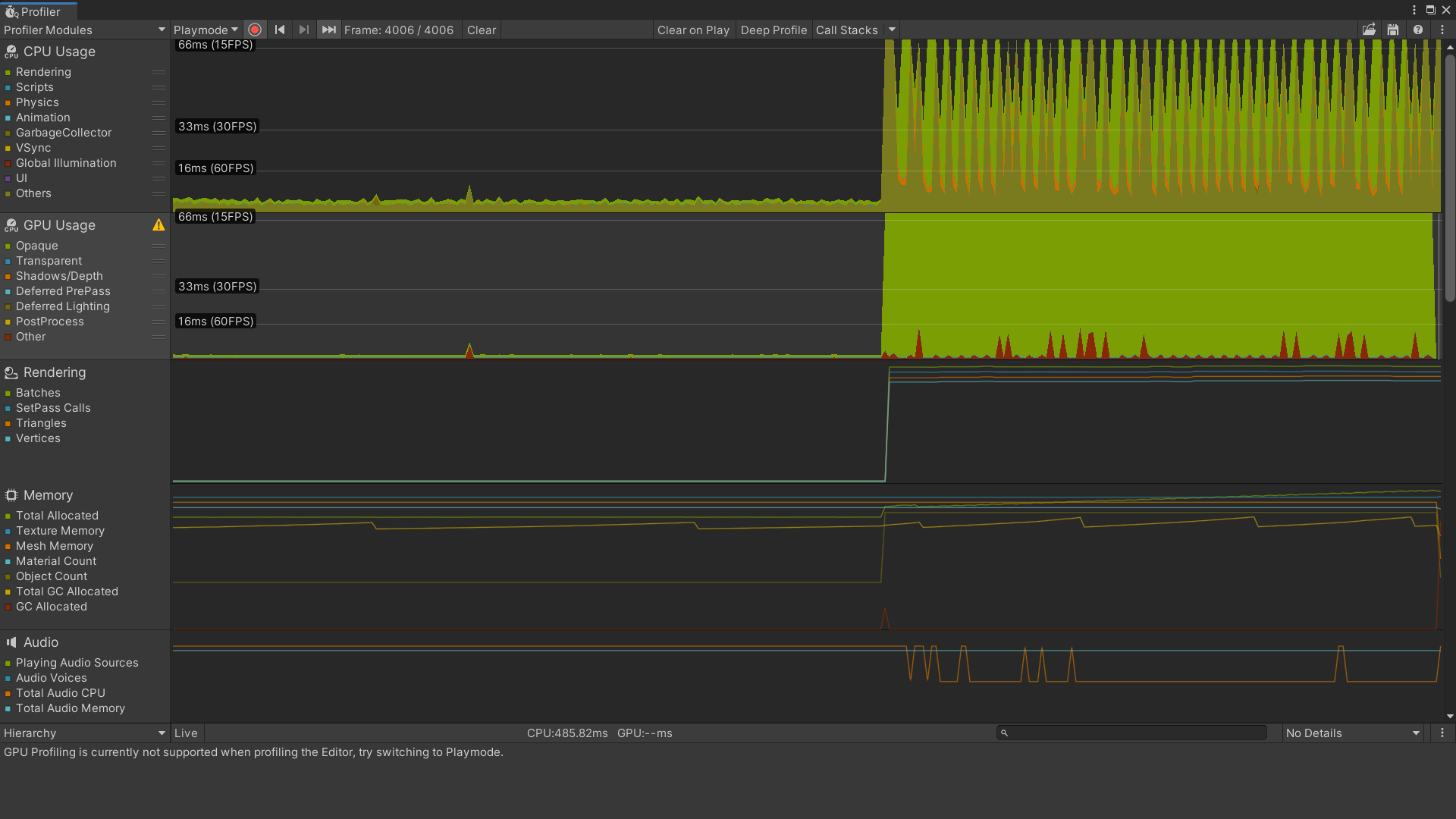Screen dimensions: 1456x819
Task: Enable Deep Profile
Action: coord(773,30)
